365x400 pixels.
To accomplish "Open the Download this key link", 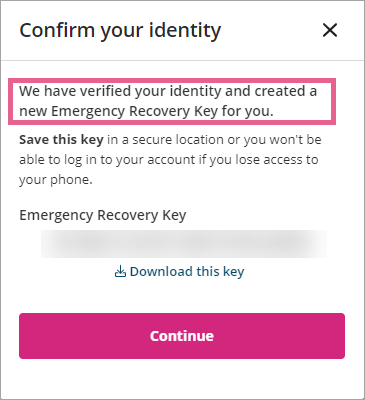I will click(x=179, y=272).
